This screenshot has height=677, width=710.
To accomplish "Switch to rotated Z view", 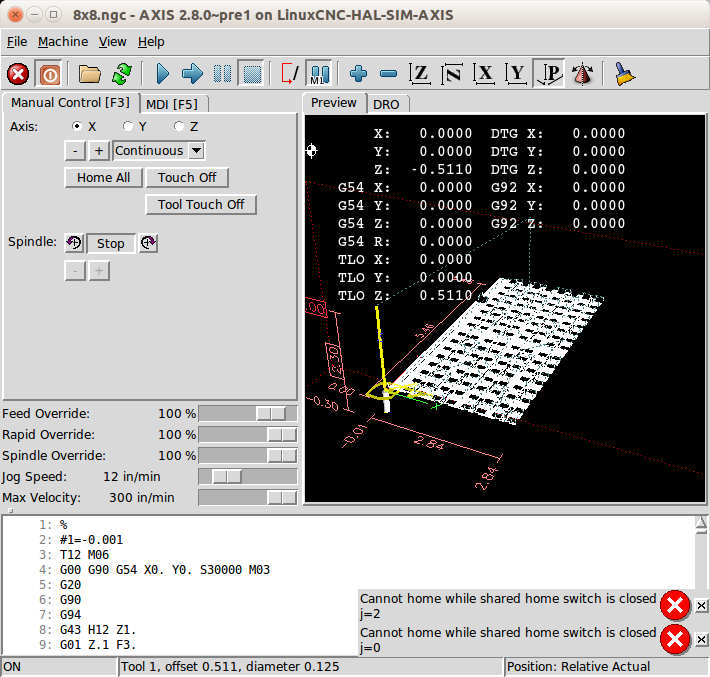I will pos(452,74).
